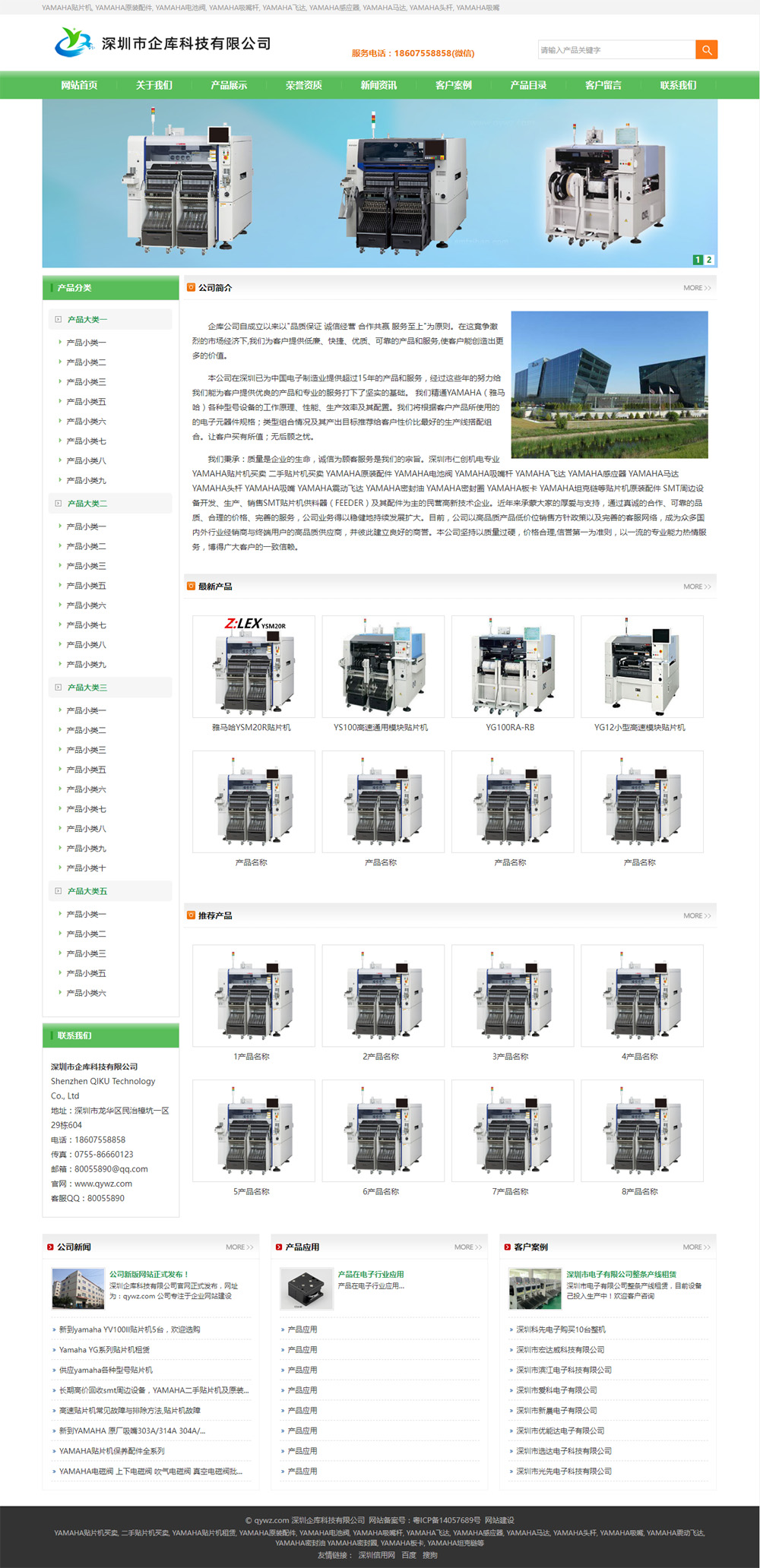The height and width of the screenshot is (1568, 760).
Task: Open news item Yamaha YG系列贴片机租赁
Action: (x=104, y=1349)
